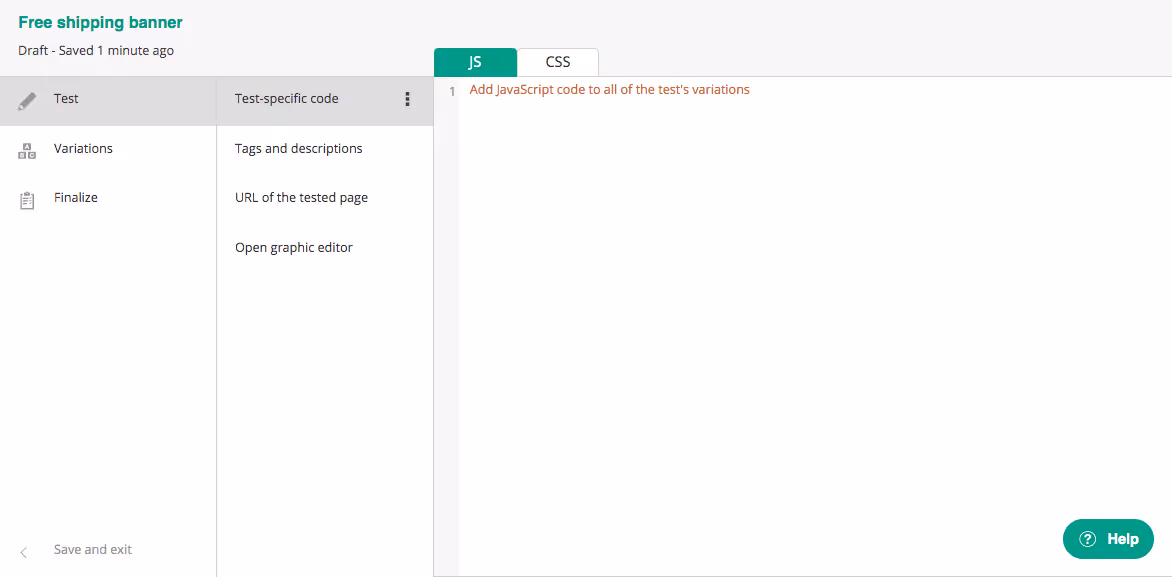Open the Variations sidebar entry
This screenshot has height=577, width=1172.
(83, 148)
